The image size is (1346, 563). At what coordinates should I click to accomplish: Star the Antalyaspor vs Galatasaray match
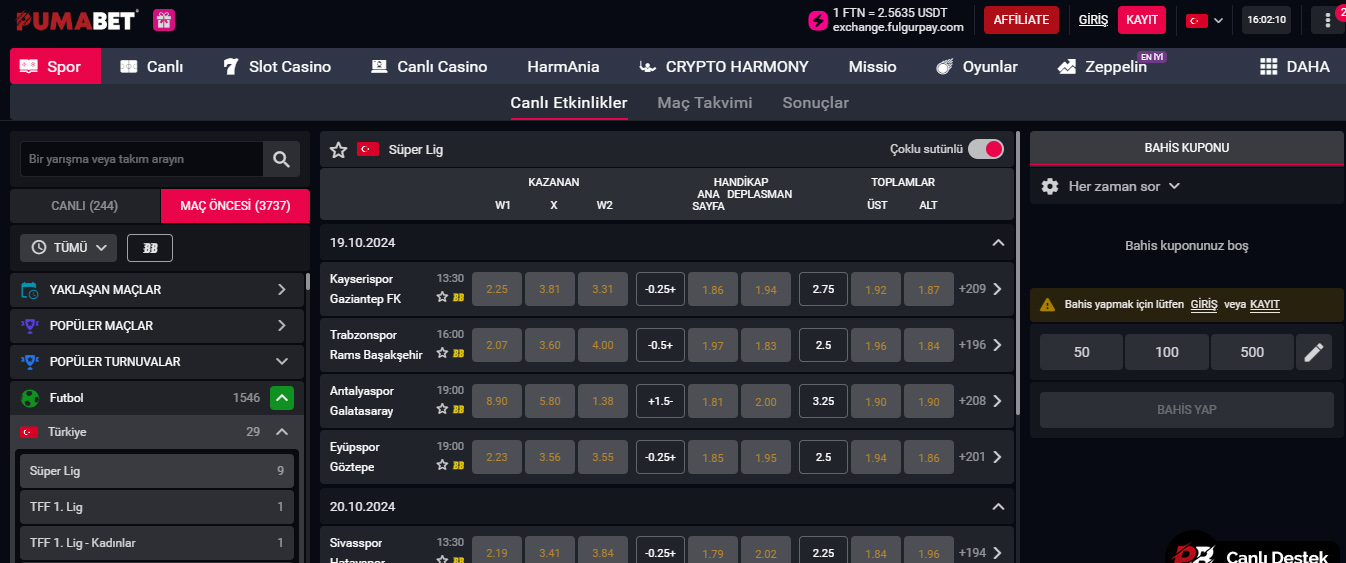[441, 409]
